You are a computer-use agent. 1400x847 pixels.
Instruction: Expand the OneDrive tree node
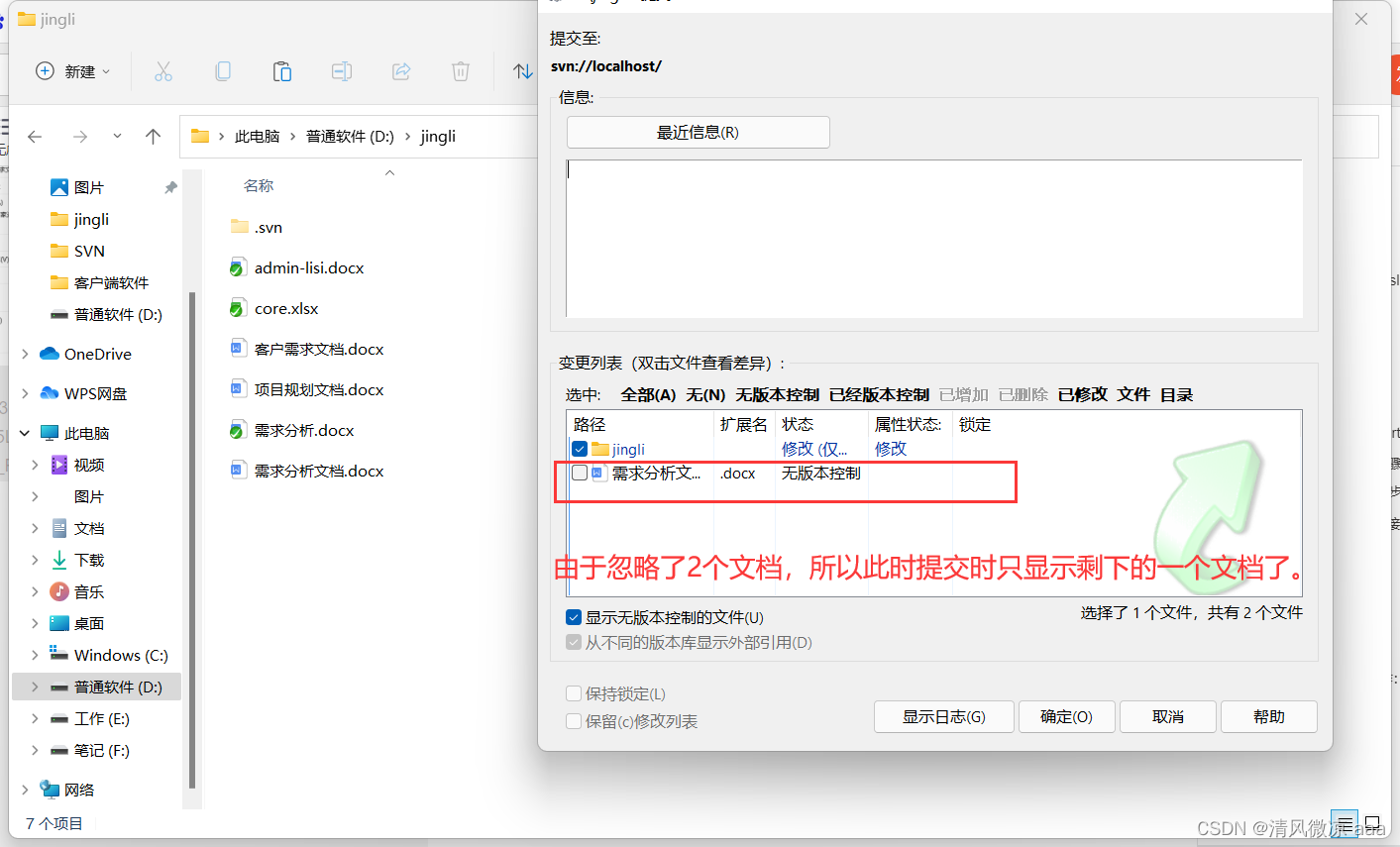point(25,355)
